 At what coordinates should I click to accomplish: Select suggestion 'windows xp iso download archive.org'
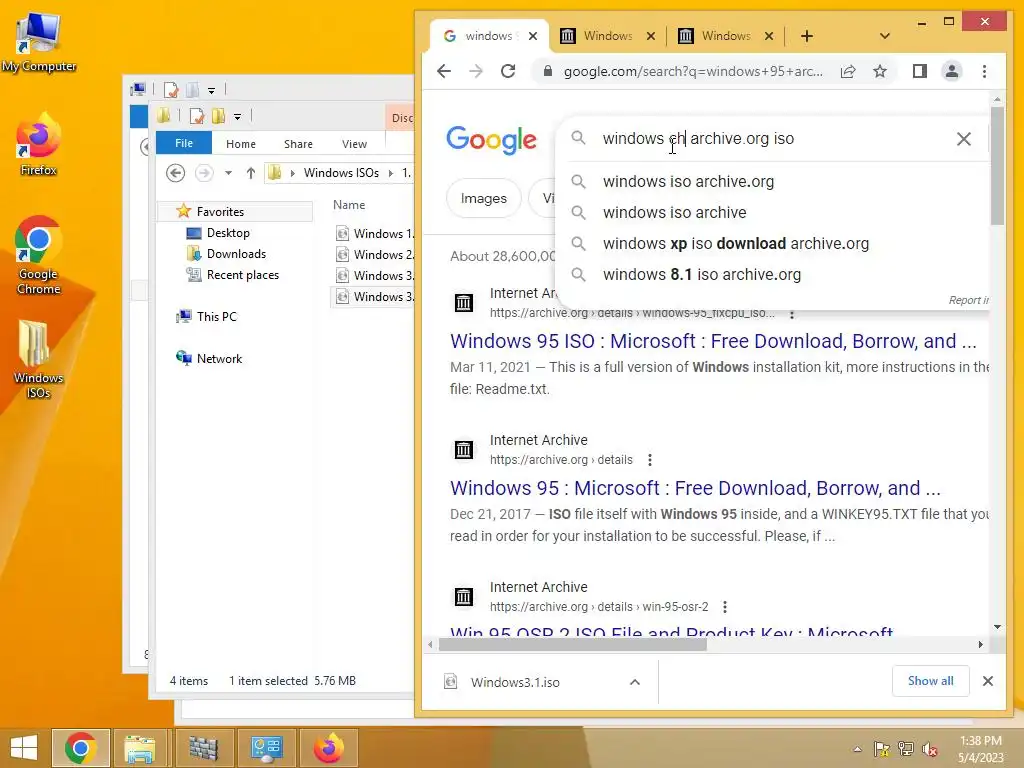click(735, 244)
